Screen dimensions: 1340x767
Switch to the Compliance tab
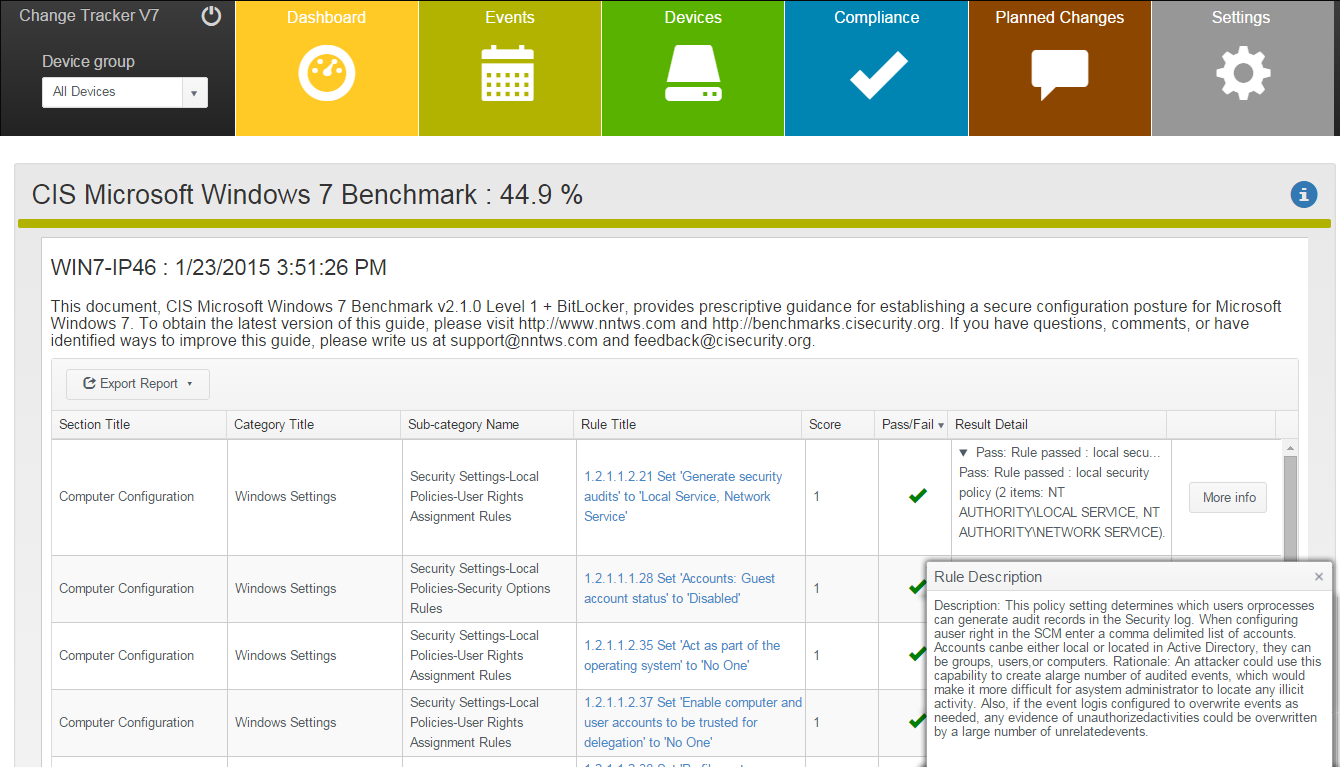coord(876,68)
